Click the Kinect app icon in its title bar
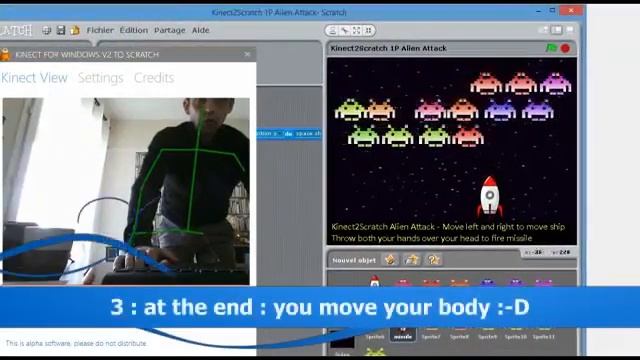Screen dimensions: 640x360 4,54
